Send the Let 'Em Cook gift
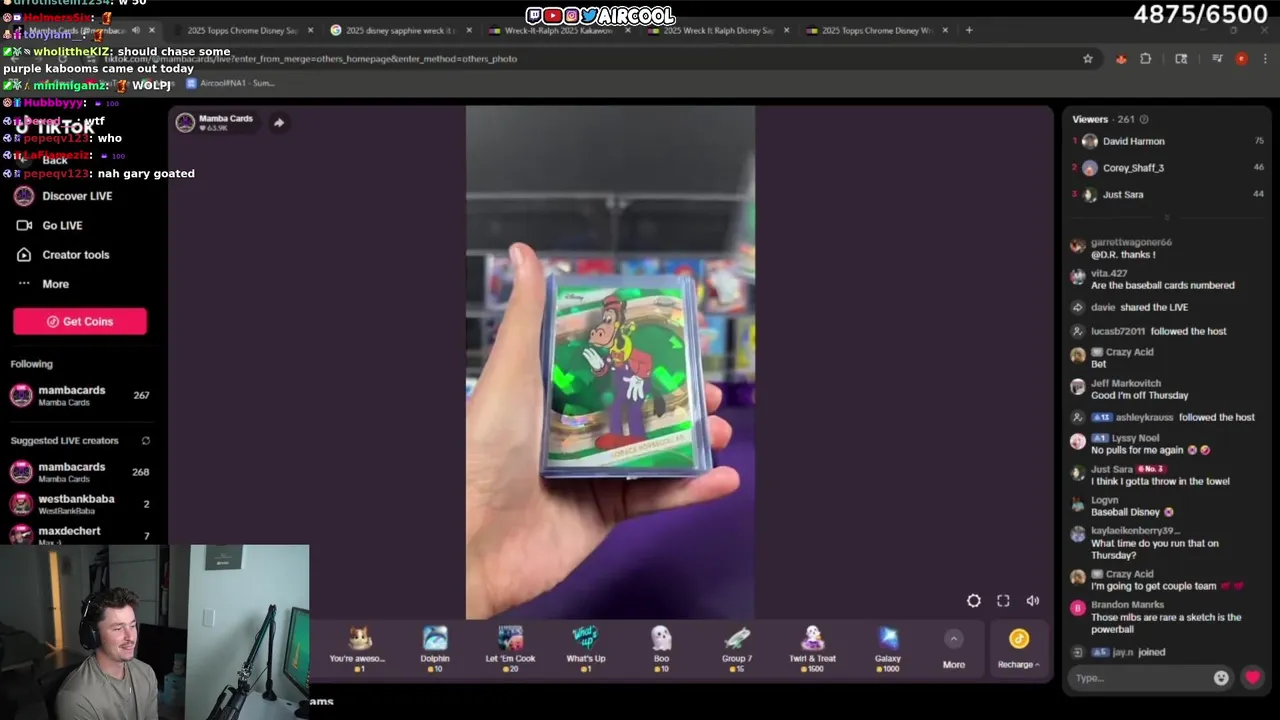 (510, 648)
